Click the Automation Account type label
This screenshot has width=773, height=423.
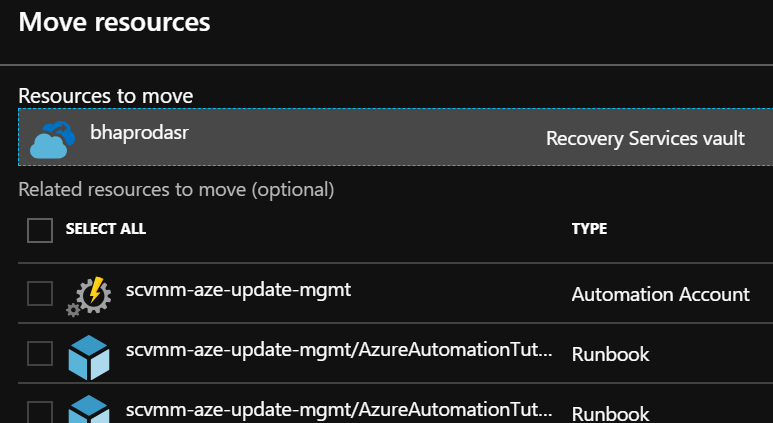point(660,295)
